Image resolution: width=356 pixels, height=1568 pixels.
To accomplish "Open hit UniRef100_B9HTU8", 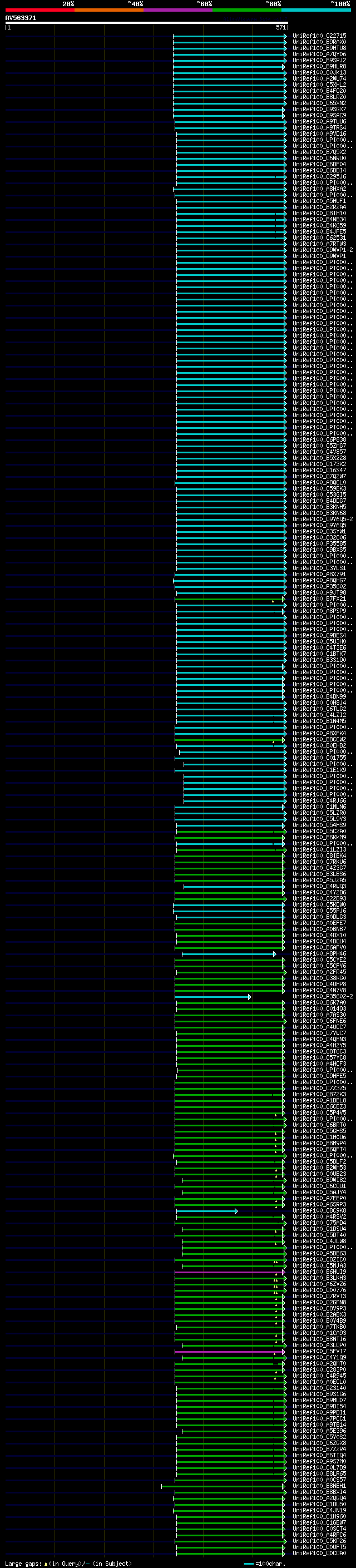I will tap(319, 48).
